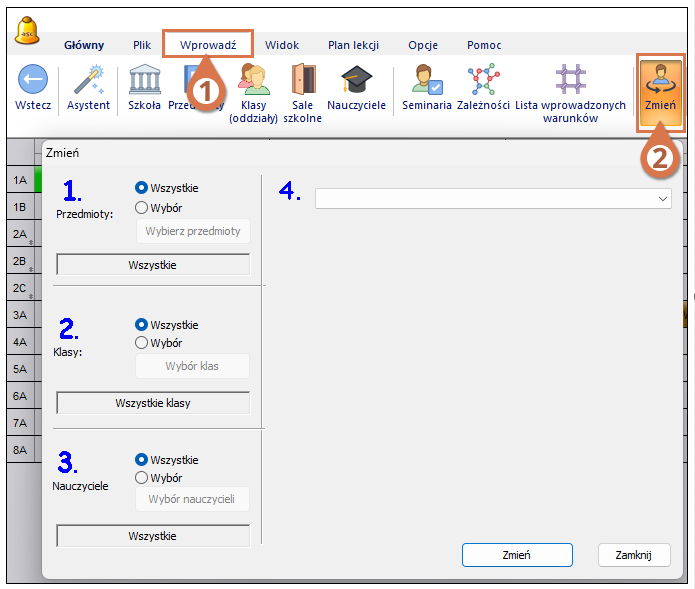Open Lista wprowadzonych warunków icon

point(570,80)
